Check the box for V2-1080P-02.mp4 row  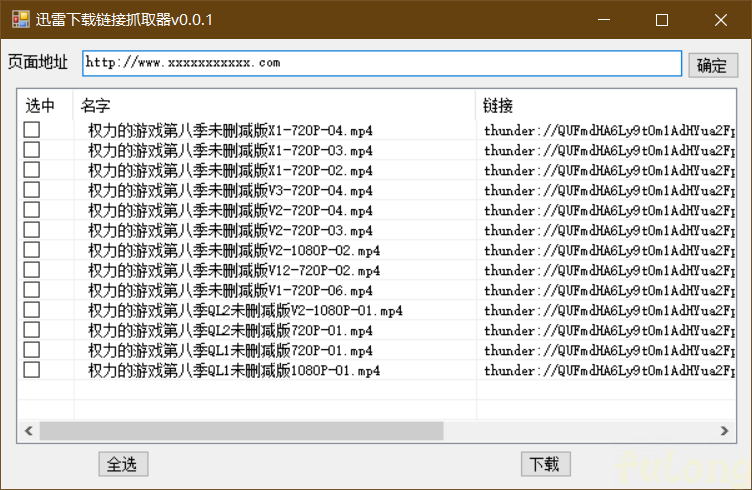(x=32, y=250)
